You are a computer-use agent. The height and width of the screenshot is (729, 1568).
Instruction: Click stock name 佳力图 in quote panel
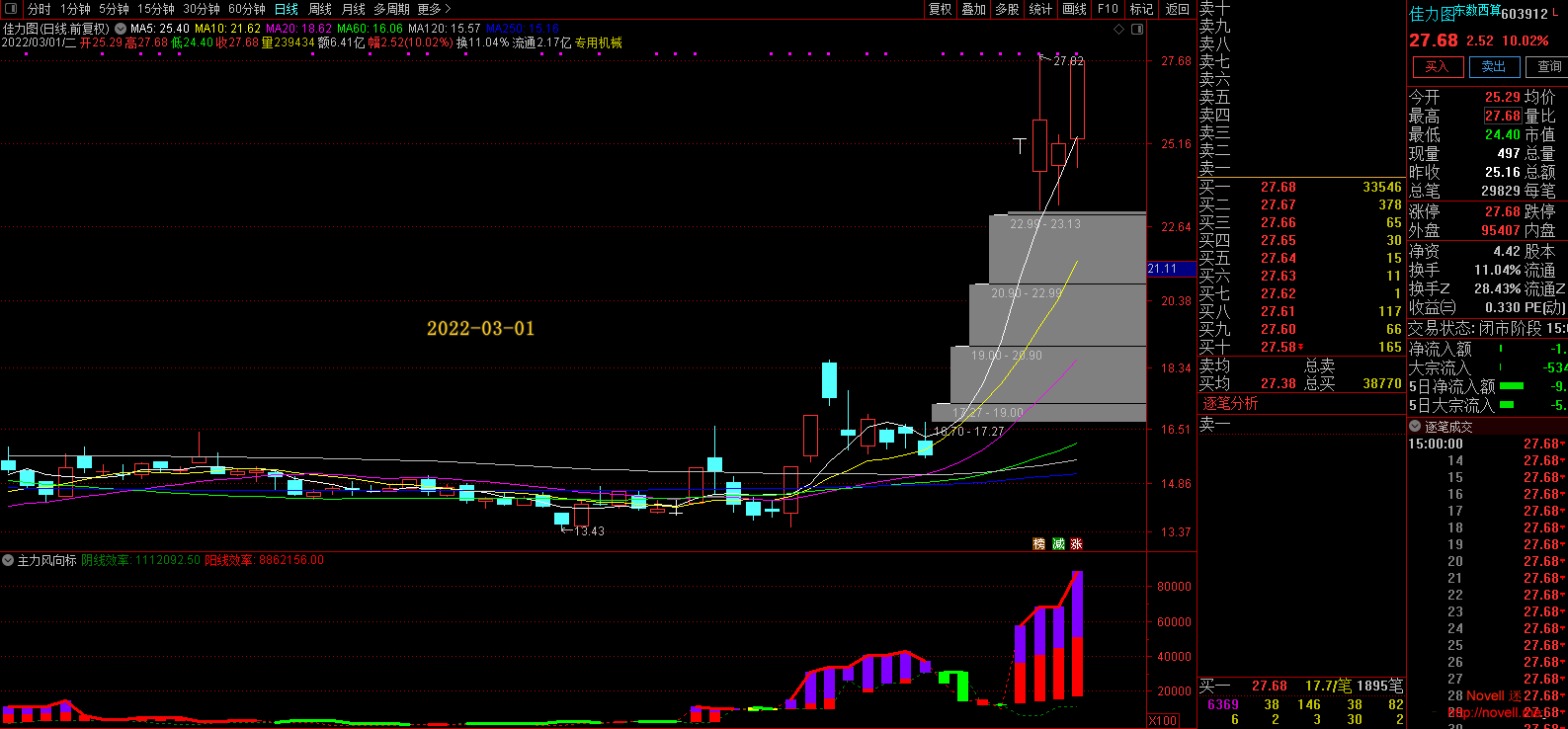[1431, 14]
